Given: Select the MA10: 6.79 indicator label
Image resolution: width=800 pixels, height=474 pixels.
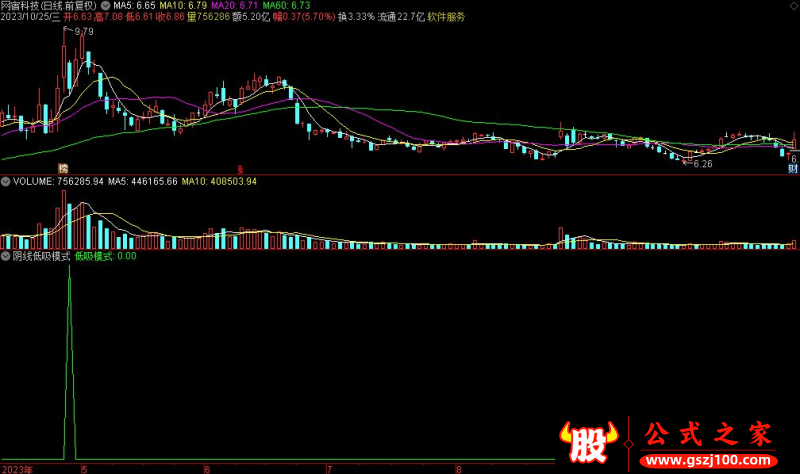Looking at the screenshot, I should (183, 6).
